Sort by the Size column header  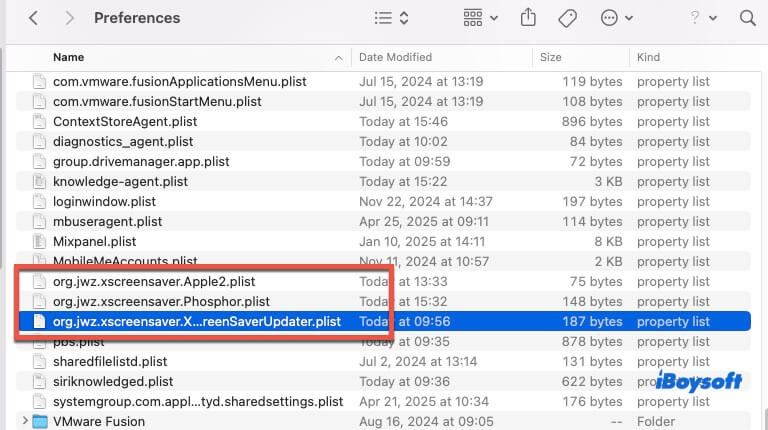[x=551, y=57]
